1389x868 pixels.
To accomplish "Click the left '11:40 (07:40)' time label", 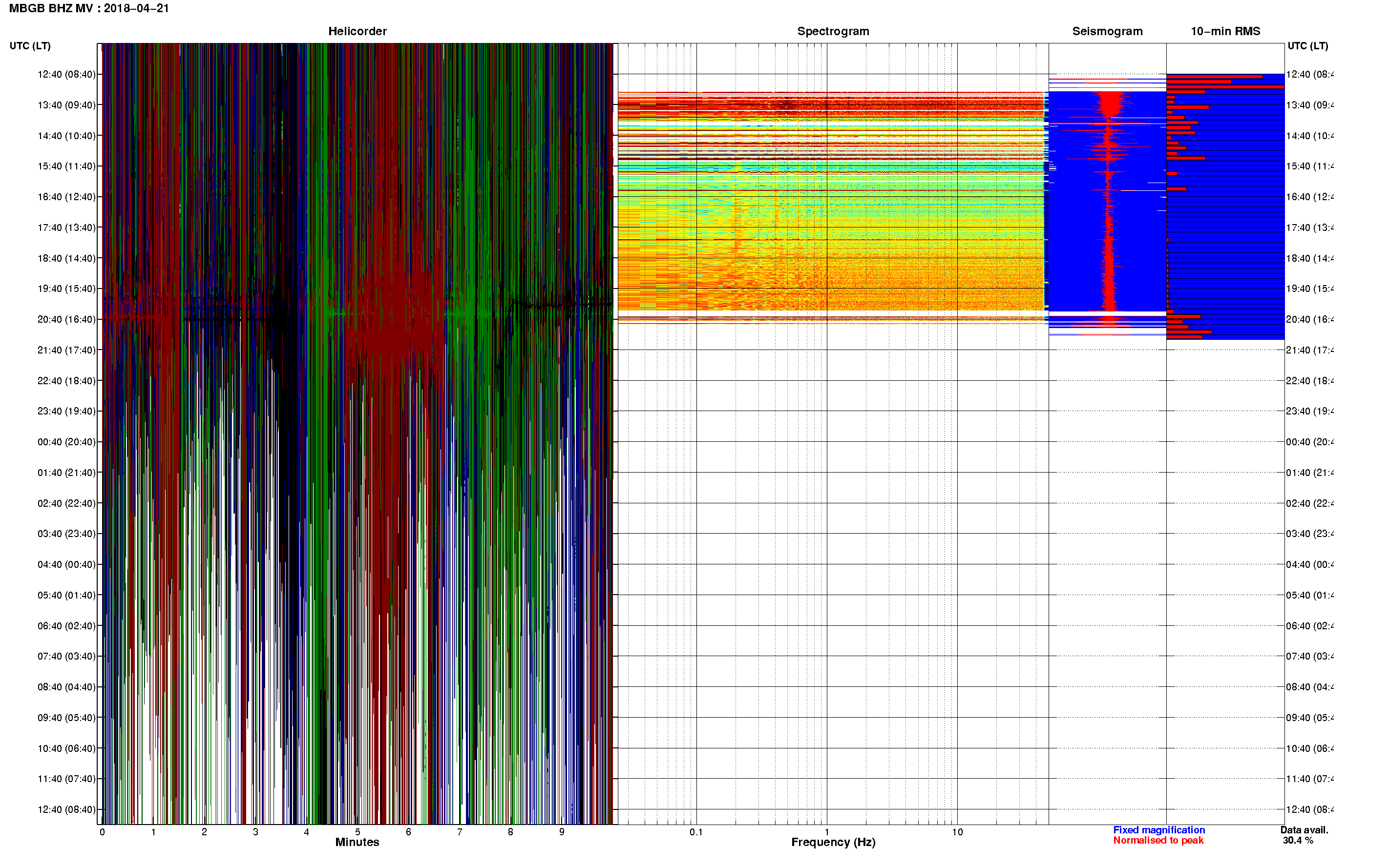I will pos(66,779).
